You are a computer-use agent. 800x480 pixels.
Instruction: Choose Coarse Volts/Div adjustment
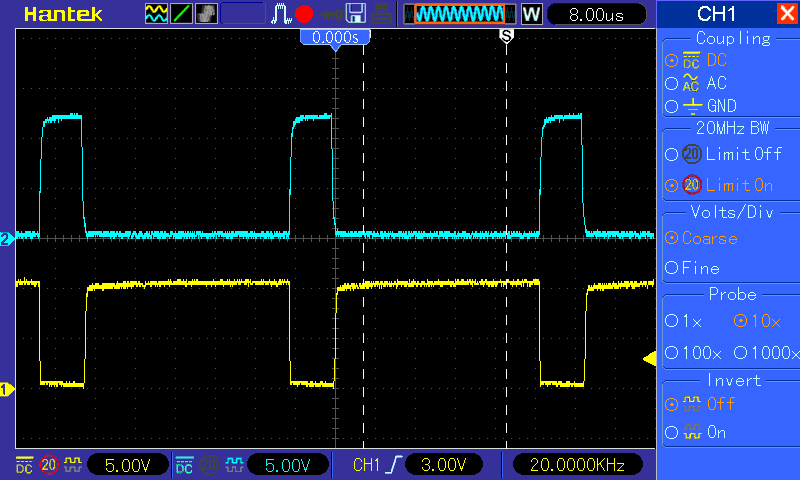pyautogui.click(x=702, y=238)
